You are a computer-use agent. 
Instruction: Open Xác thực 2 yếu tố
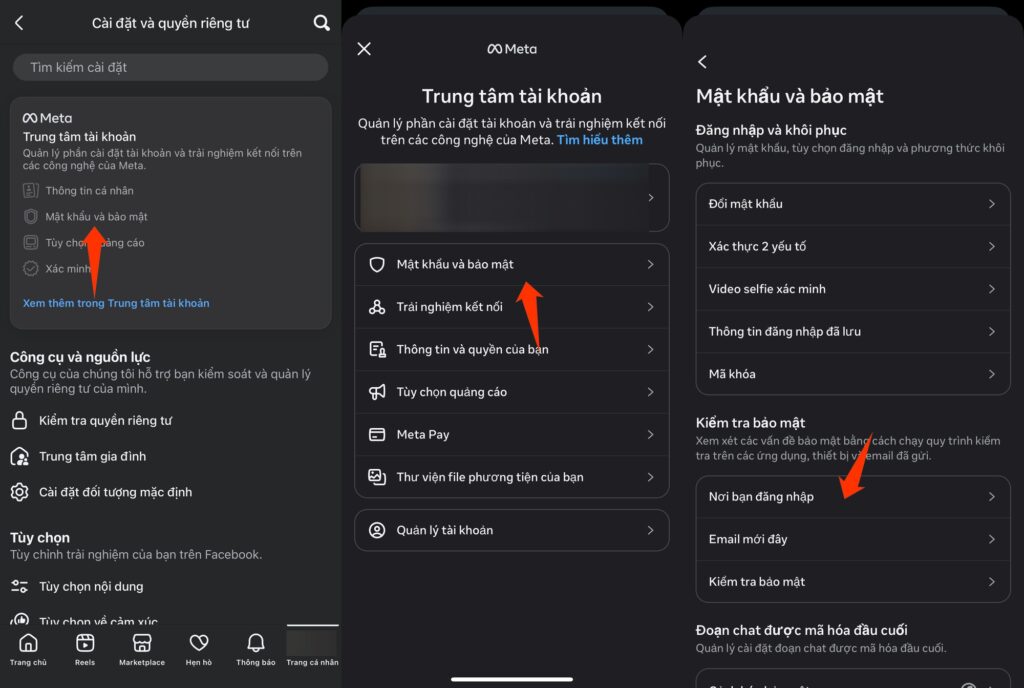point(853,246)
